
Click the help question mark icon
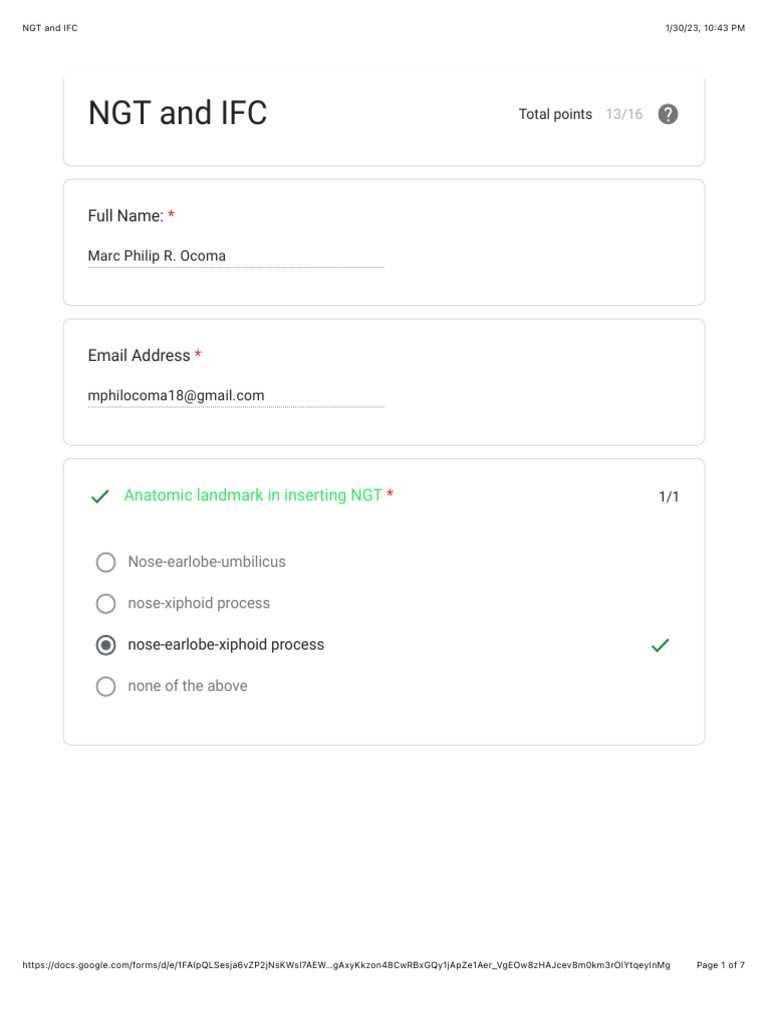669,114
